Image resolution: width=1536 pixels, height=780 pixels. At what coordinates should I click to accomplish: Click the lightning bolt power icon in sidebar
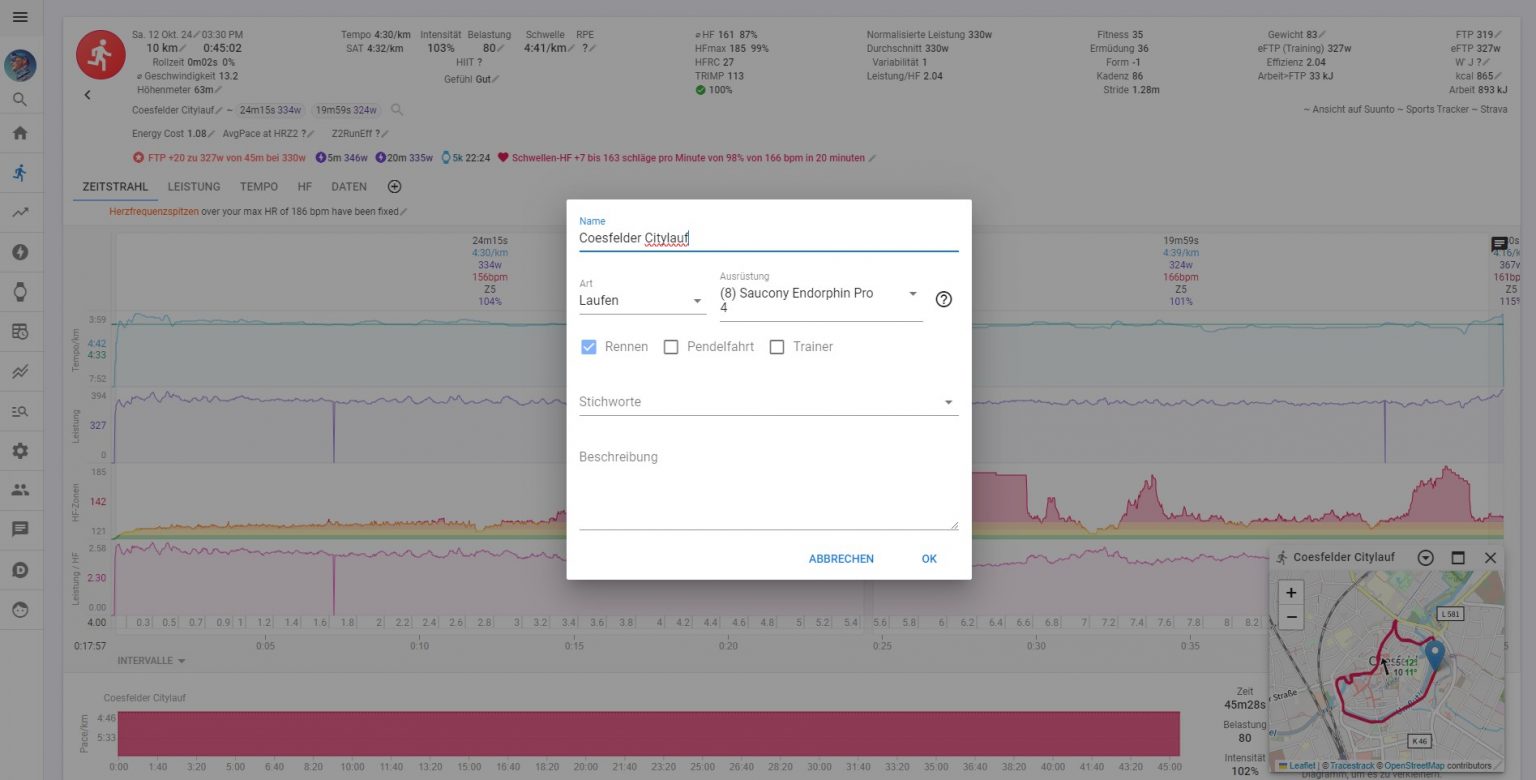click(21, 252)
